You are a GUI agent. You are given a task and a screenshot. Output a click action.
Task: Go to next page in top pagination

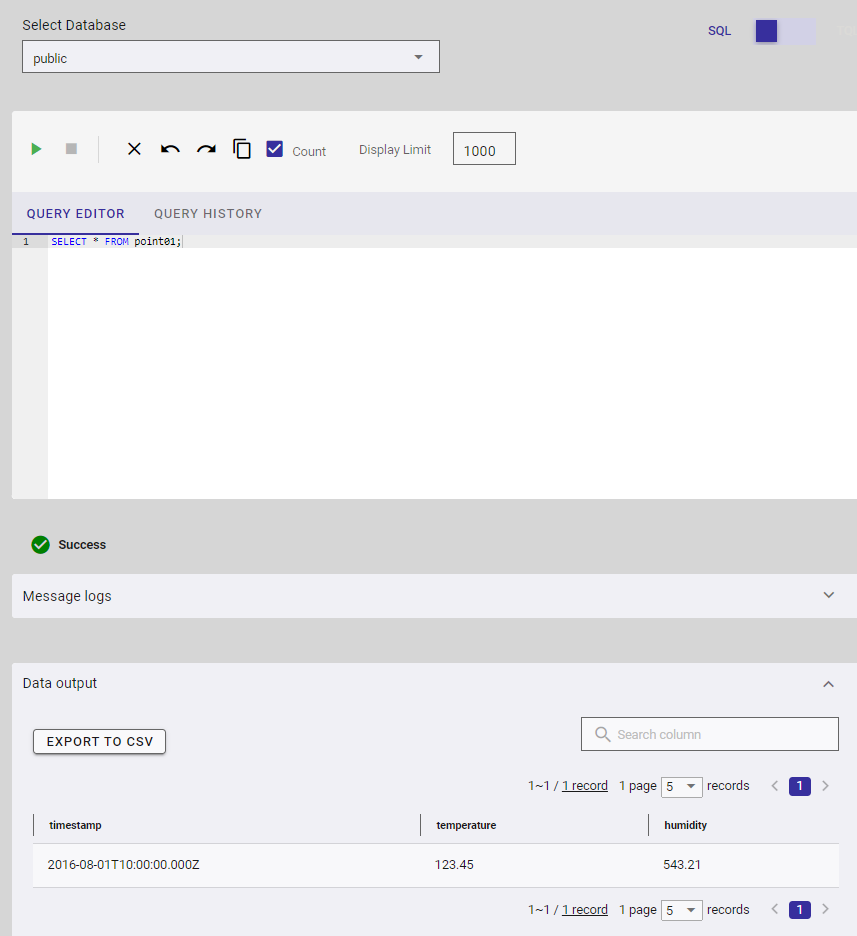click(x=825, y=786)
